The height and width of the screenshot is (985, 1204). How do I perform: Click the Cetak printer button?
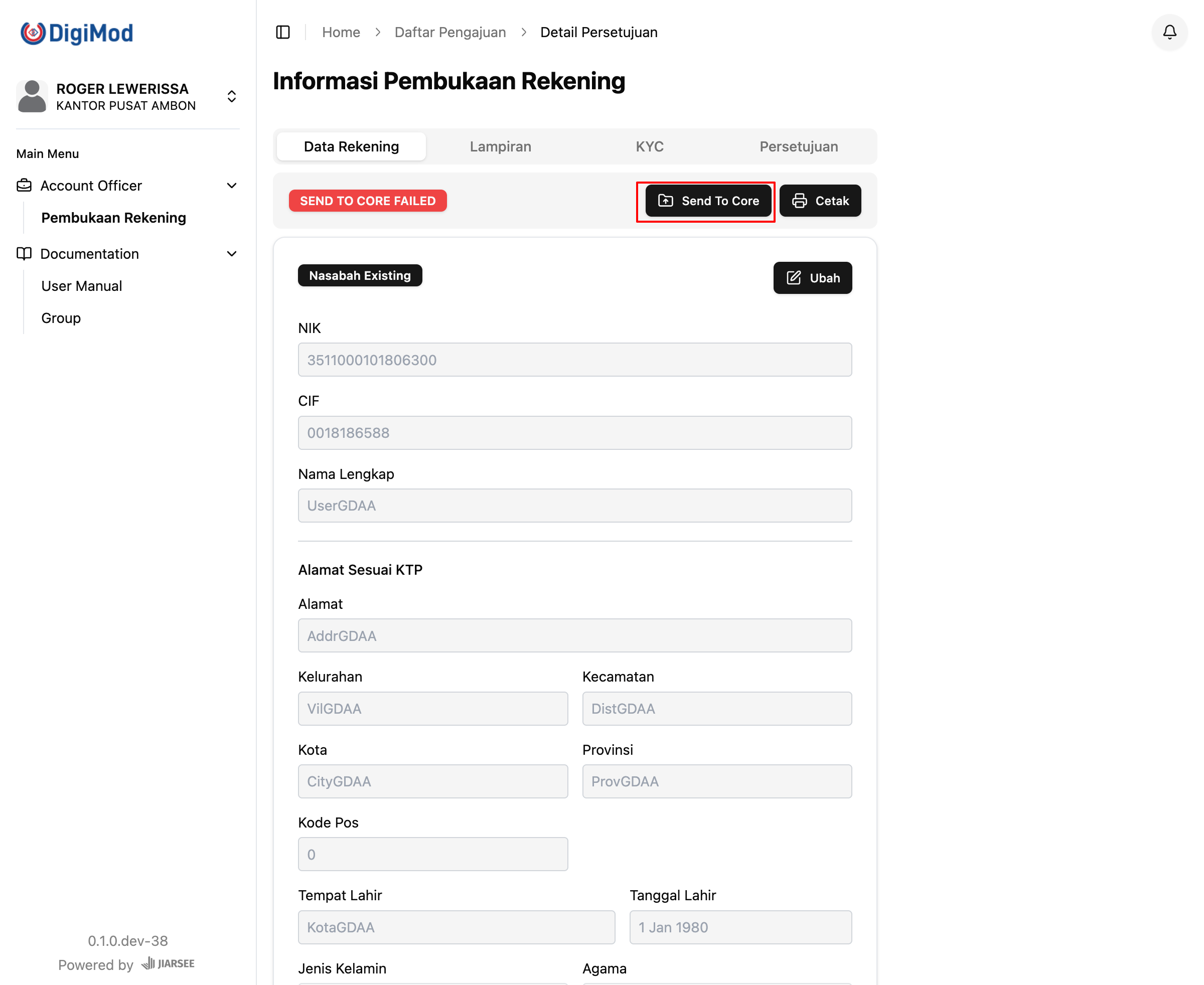pos(820,201)
